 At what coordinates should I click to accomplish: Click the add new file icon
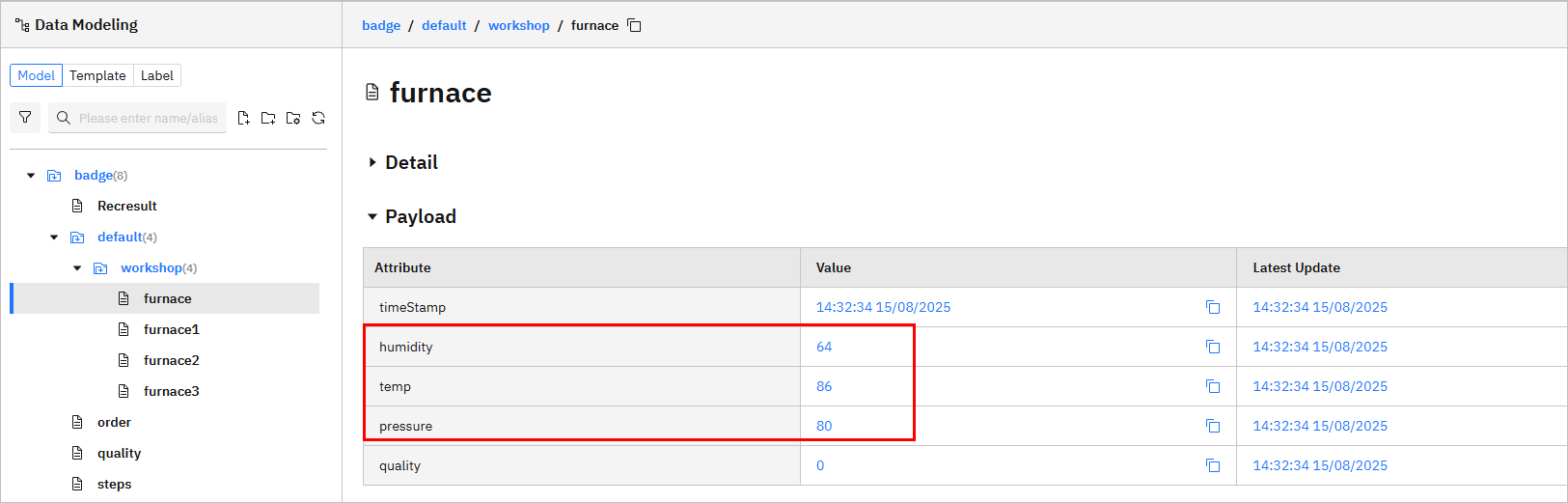click(243, 118)
